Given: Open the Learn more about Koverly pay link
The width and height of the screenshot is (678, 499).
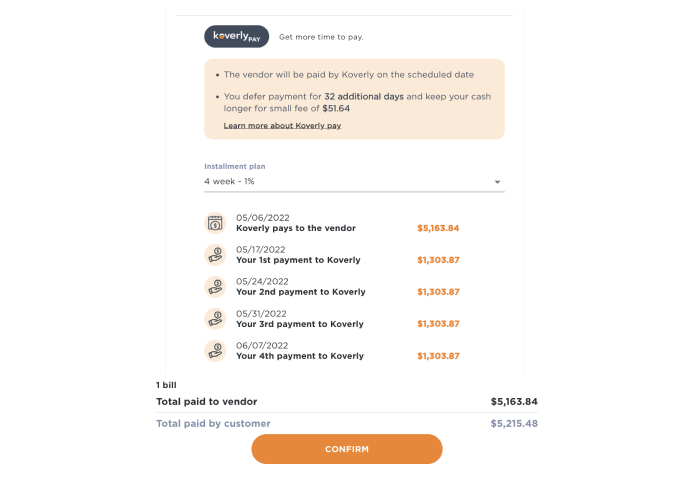Looking at the screenshot, I should tap(282, 126).
